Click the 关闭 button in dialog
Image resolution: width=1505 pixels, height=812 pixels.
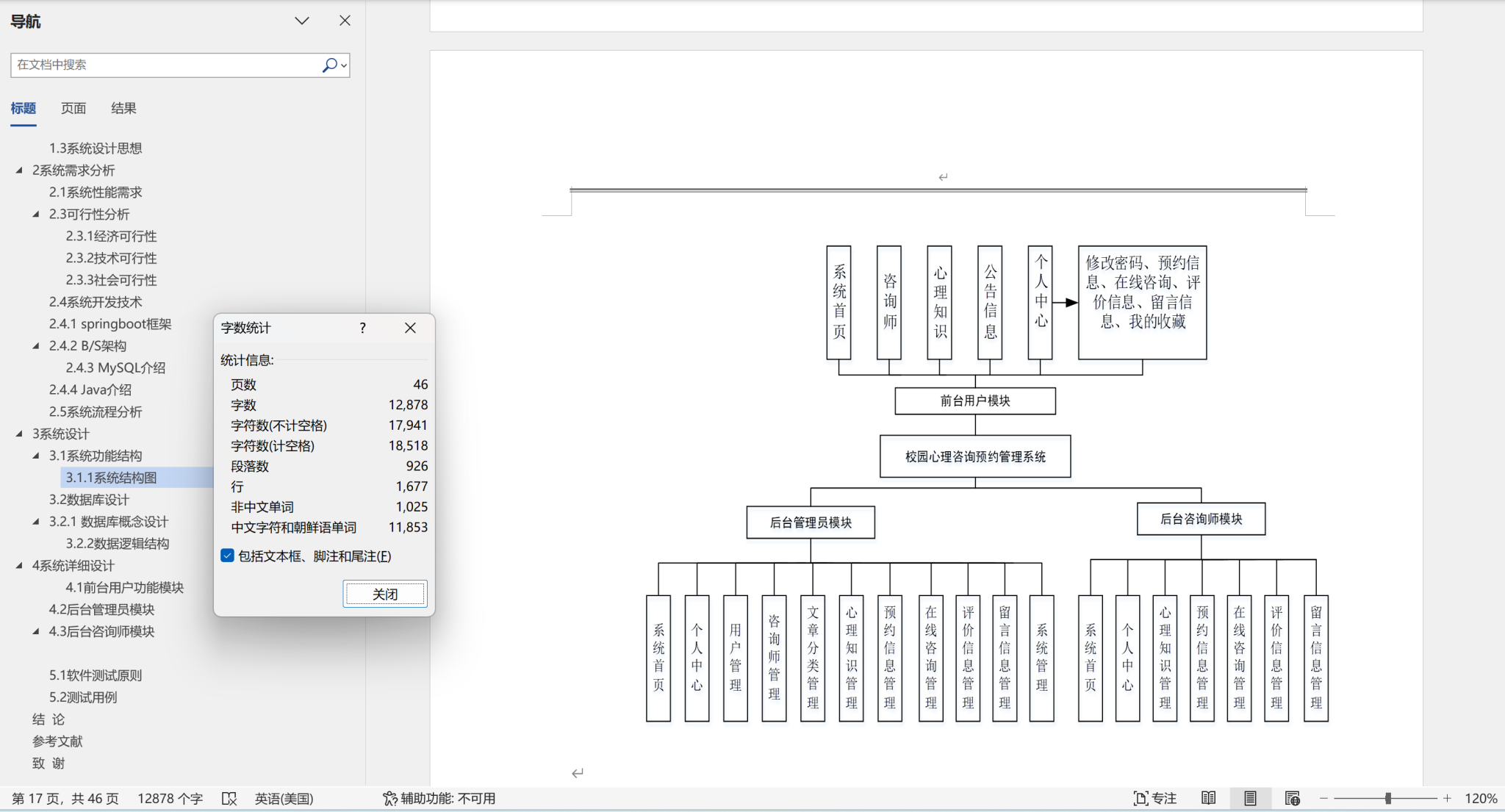tap(384, 594)
